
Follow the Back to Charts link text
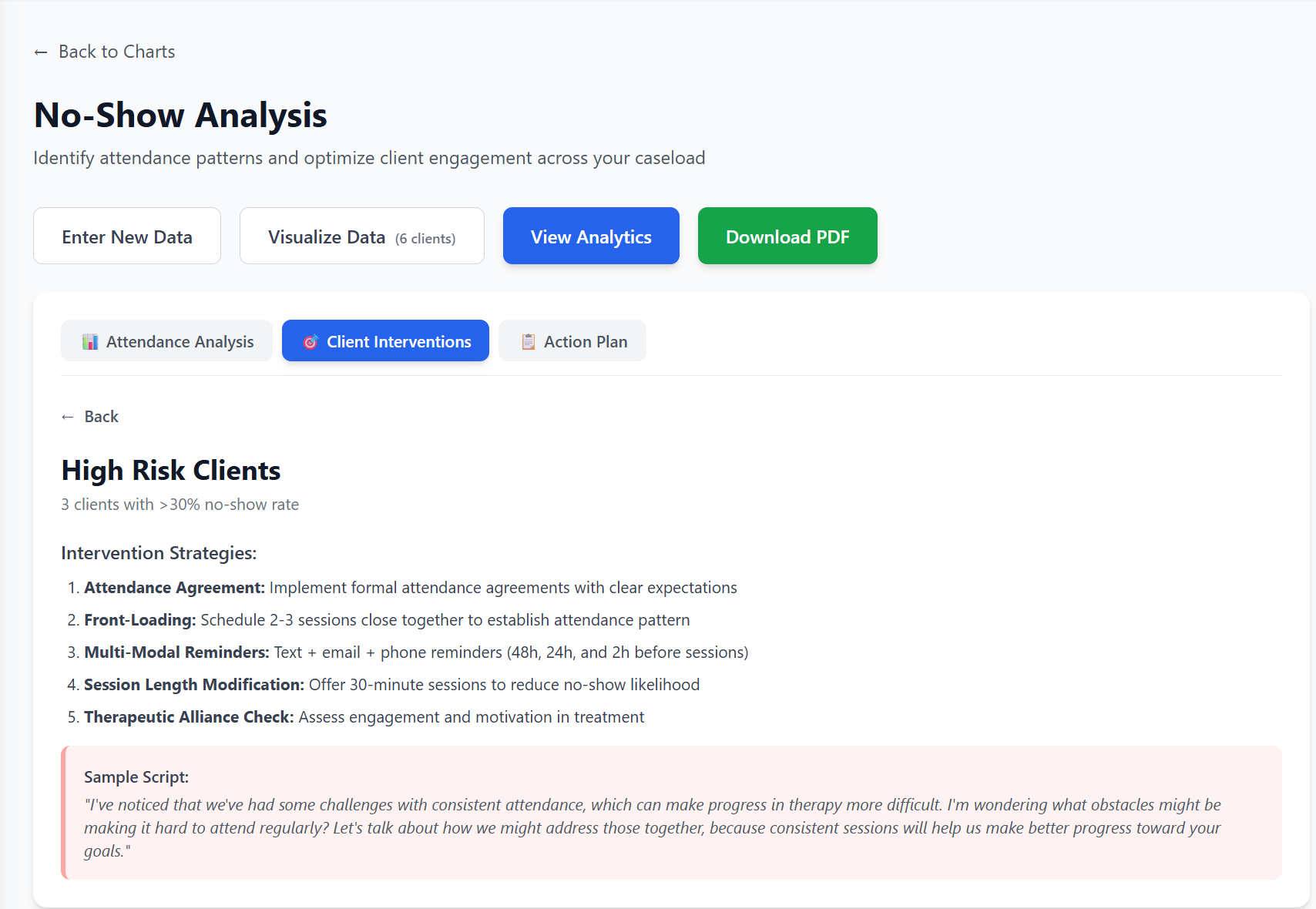coord(116,52)
